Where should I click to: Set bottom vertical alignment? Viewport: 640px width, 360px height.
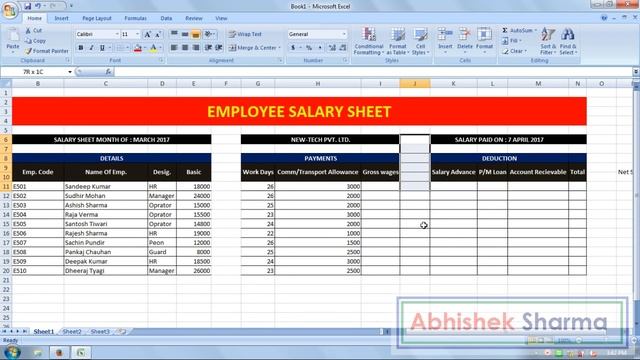pyautogui.click(x=196, y=34)
